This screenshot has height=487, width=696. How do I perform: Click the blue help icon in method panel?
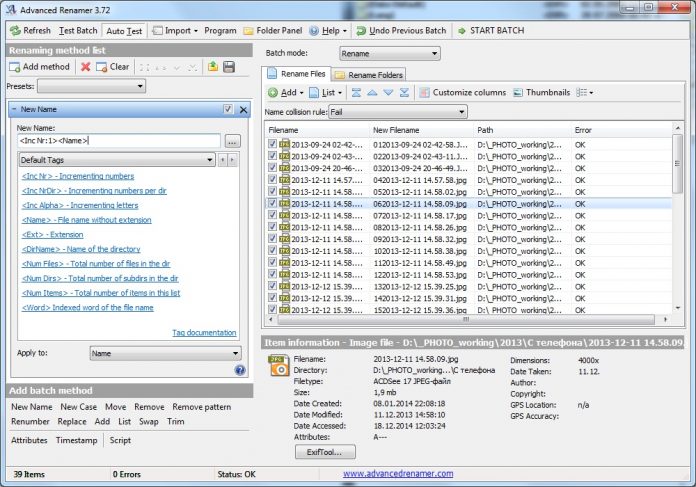tap(240, 370)
